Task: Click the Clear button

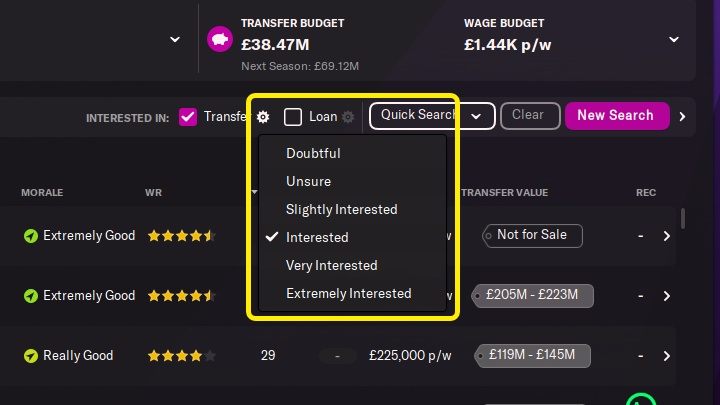Action: (528, 116)
